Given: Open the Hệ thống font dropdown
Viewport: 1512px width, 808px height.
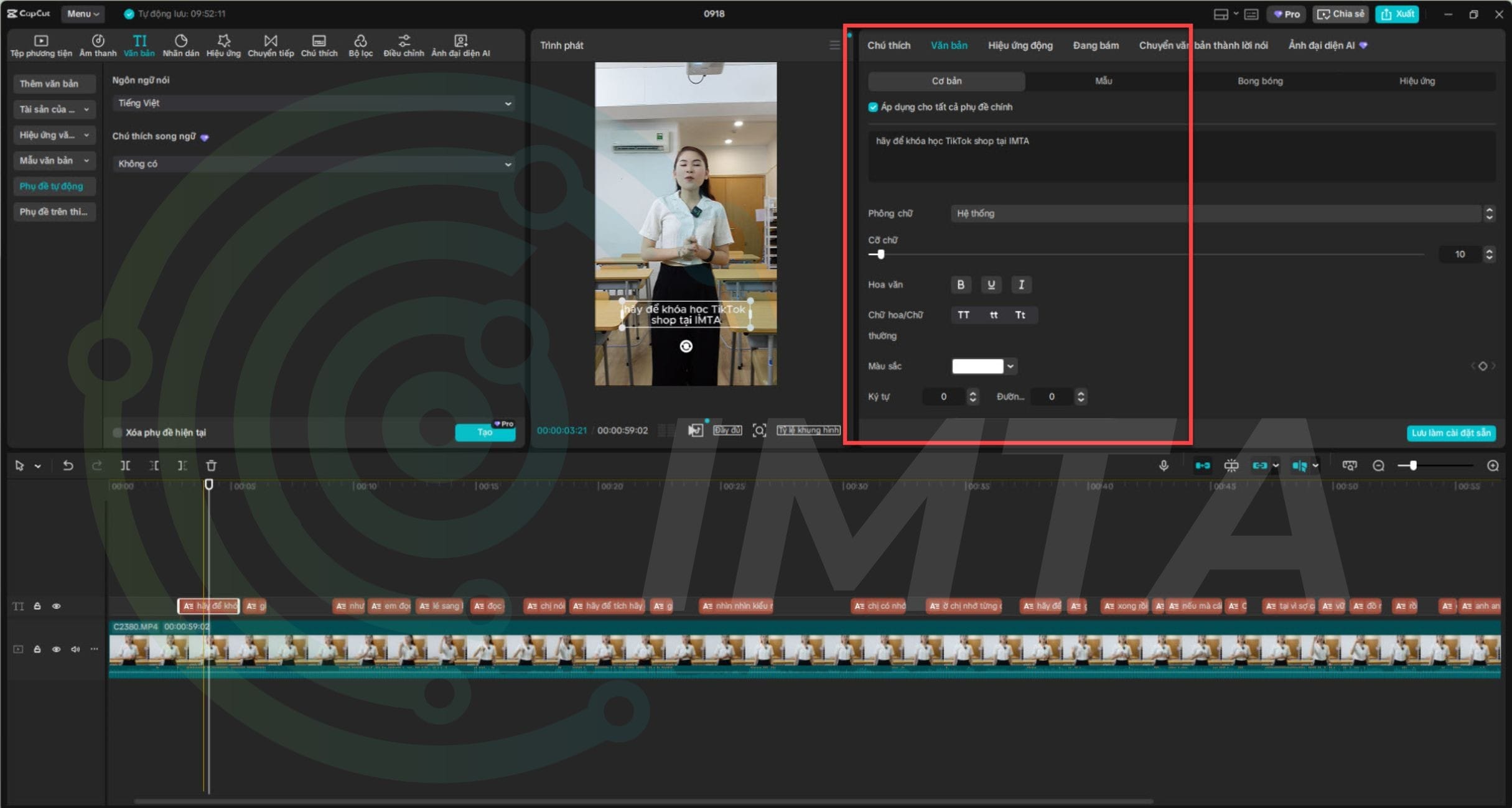Looking at the screenshot, I should point(1215,213).
